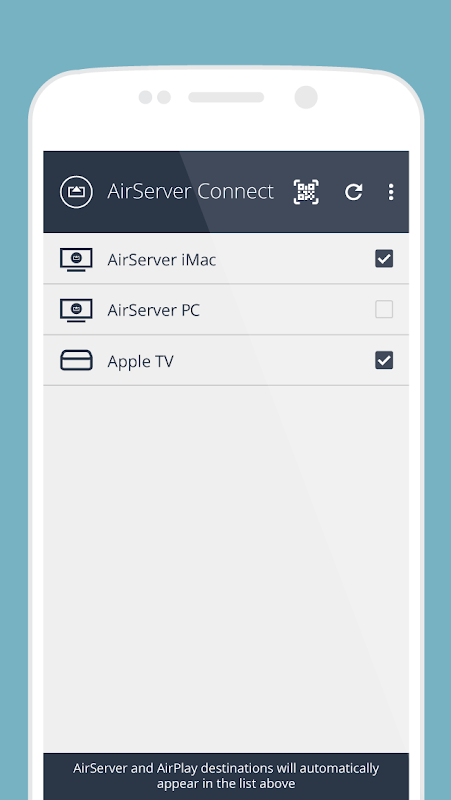Tap the AirServer logo in the header

(x=76, y=192)
